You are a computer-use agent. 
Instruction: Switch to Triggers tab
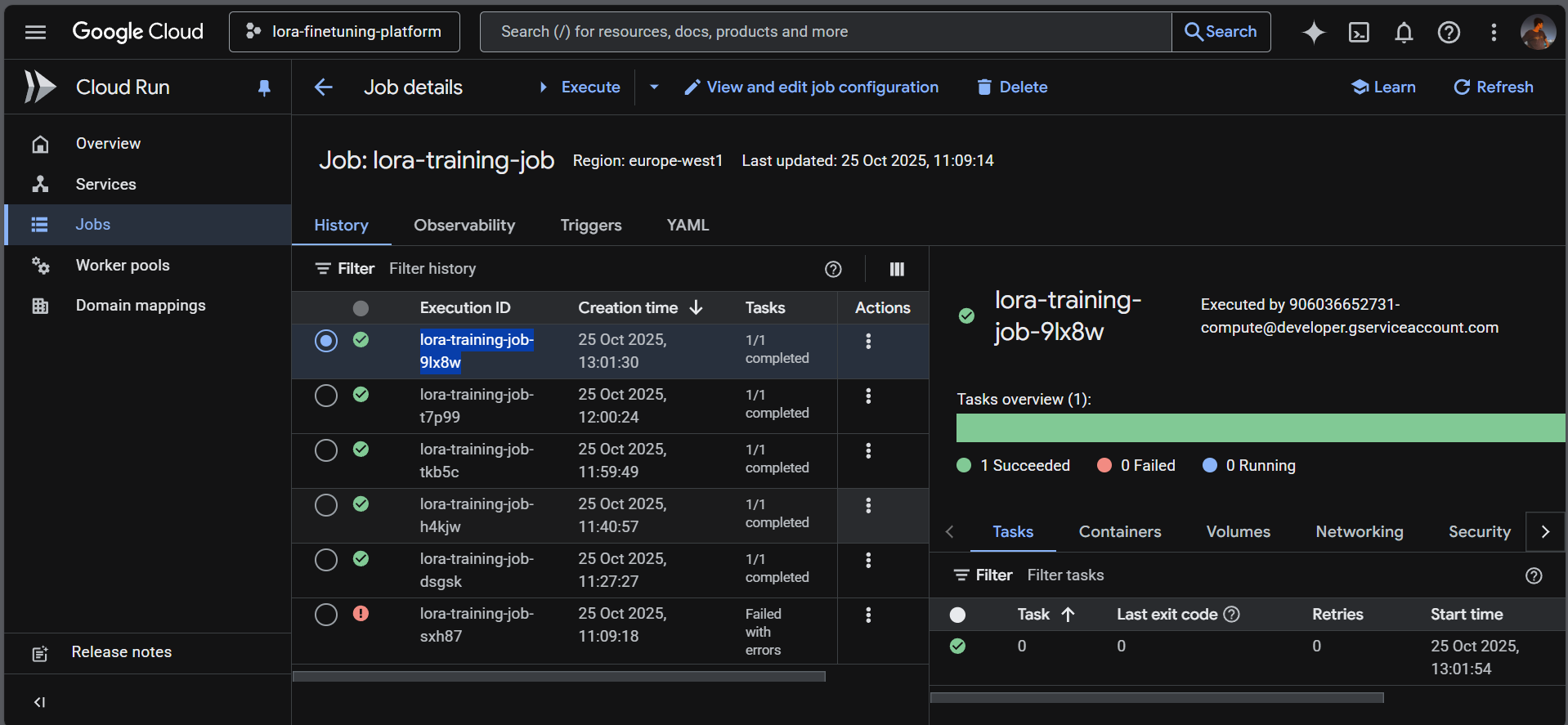[x=591, y=226]
